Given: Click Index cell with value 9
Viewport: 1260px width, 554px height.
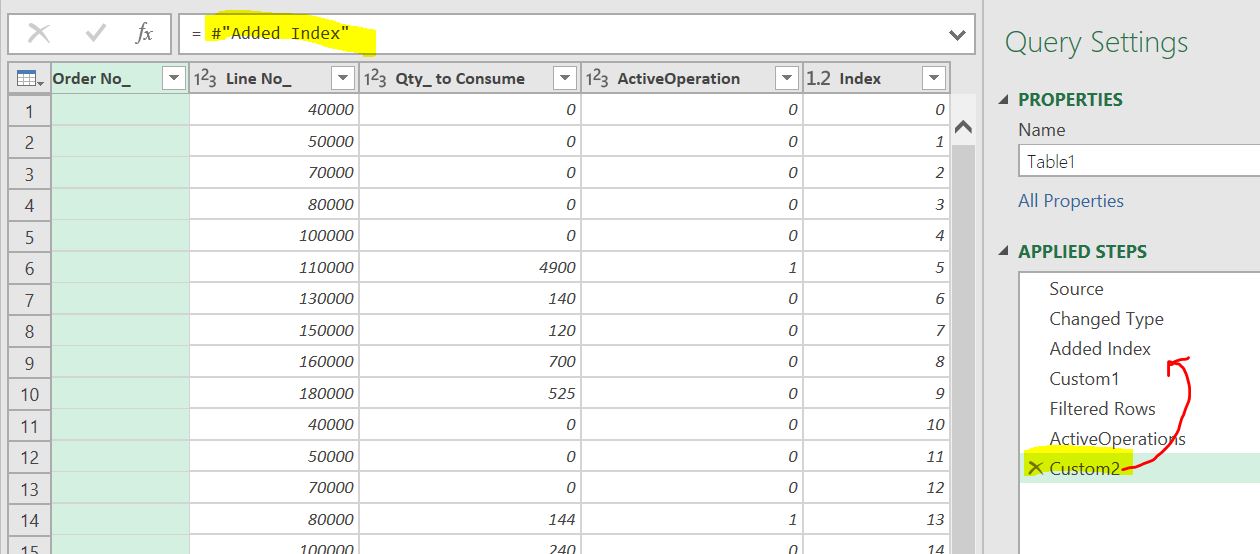Looking at the screenshot, I should point(876,394).
